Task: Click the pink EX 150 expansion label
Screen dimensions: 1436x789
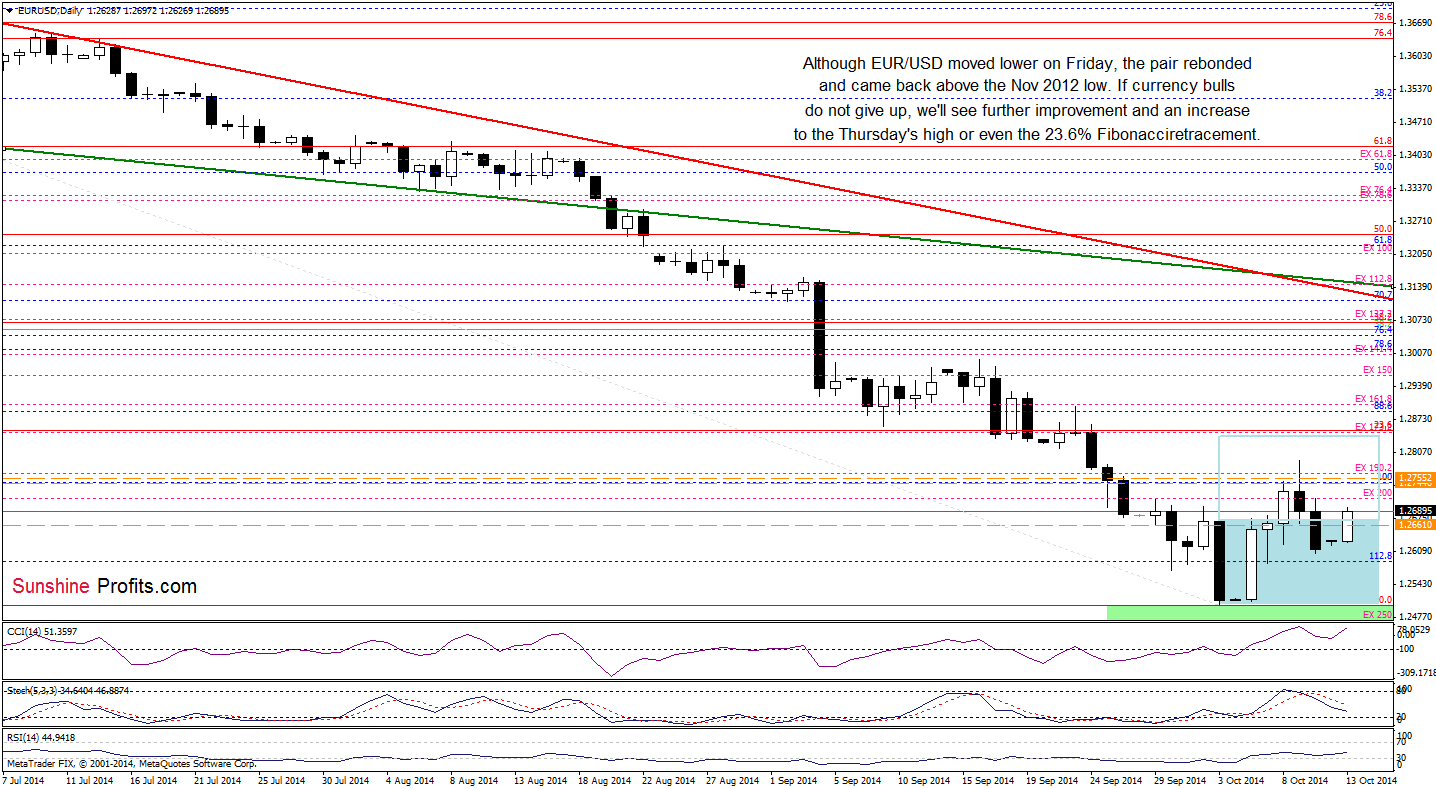Action: pos(1377,370)
